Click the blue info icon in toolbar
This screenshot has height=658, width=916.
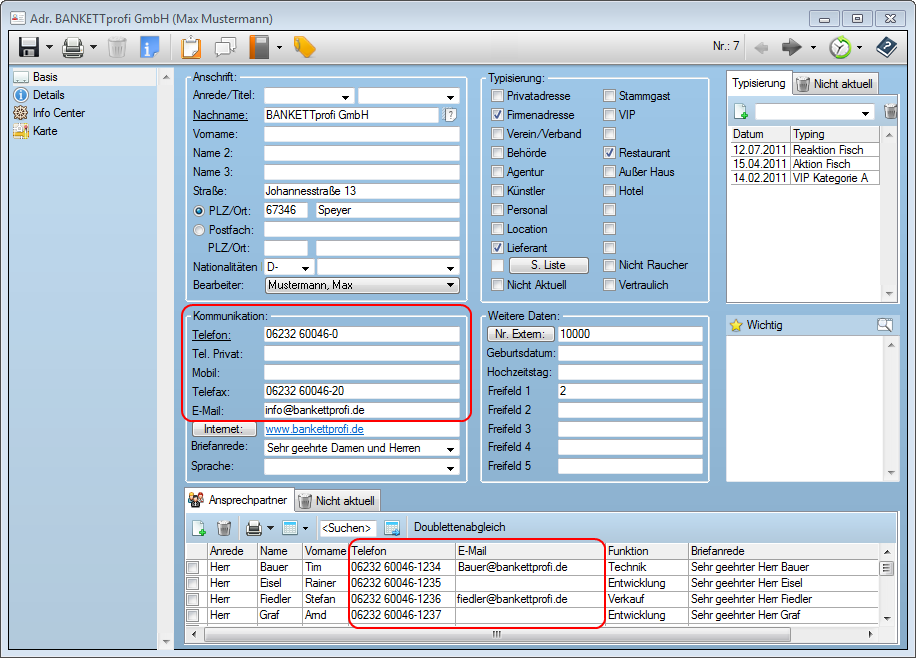149,47
